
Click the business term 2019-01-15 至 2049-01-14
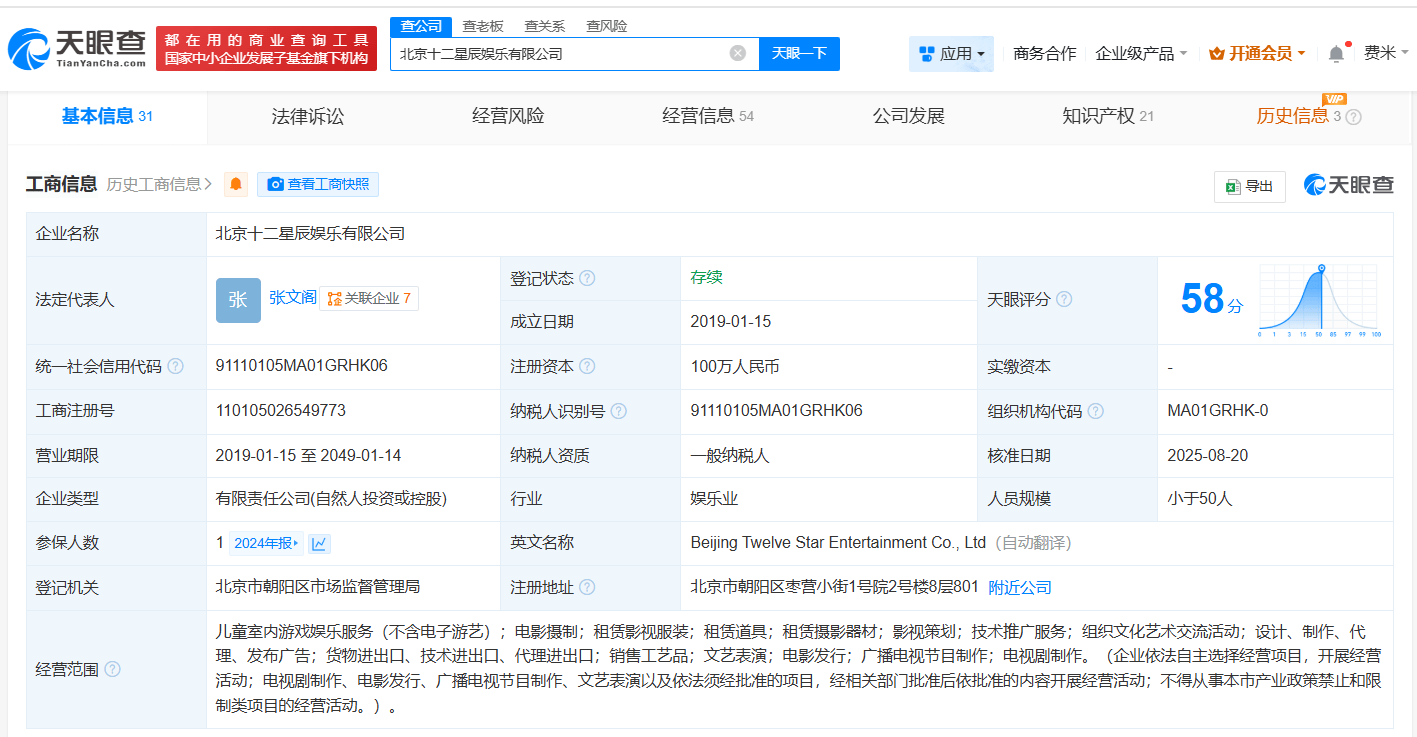tap(308, 455)
